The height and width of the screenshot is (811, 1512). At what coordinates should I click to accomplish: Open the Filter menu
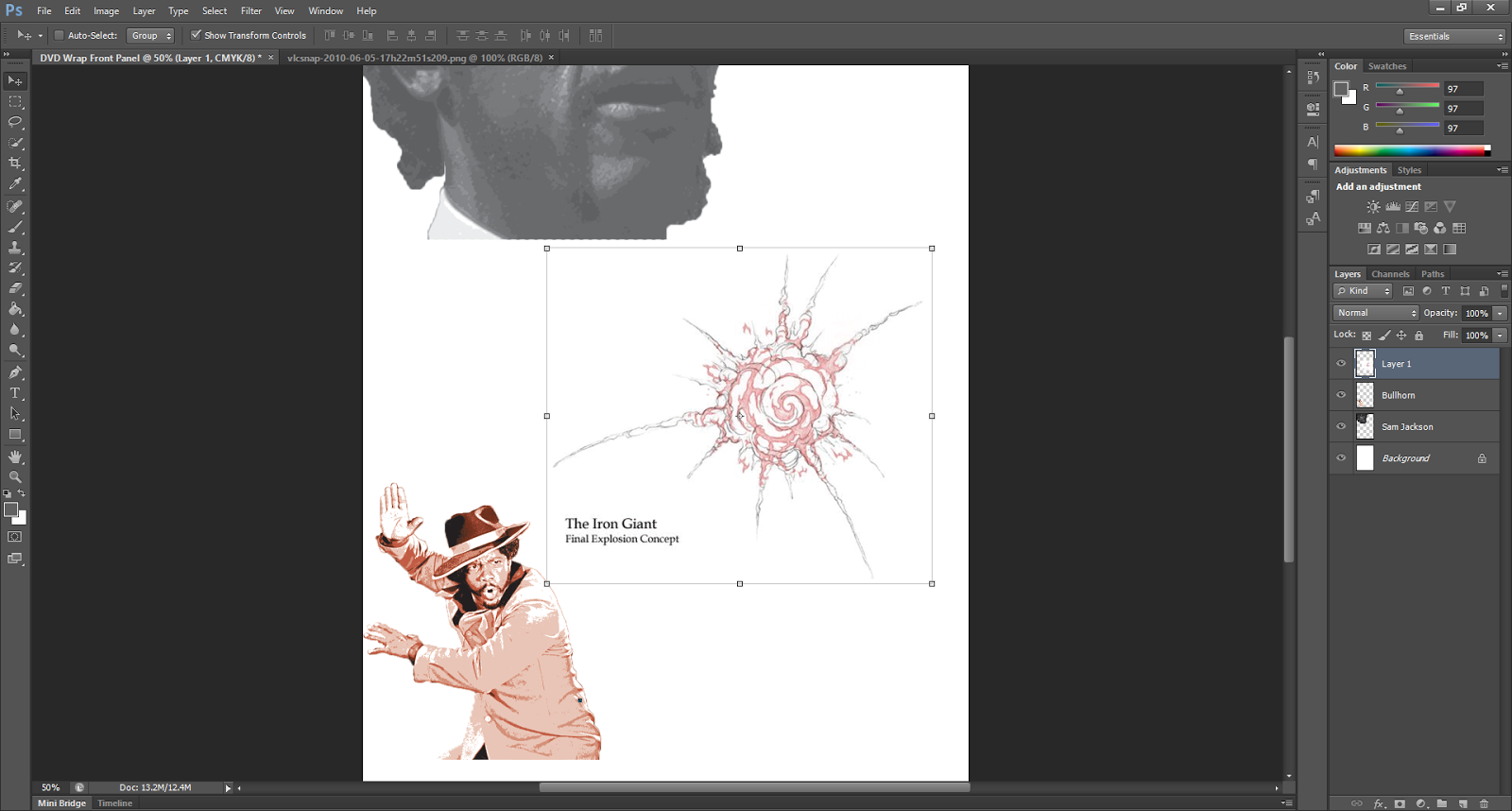pos(251,11)
